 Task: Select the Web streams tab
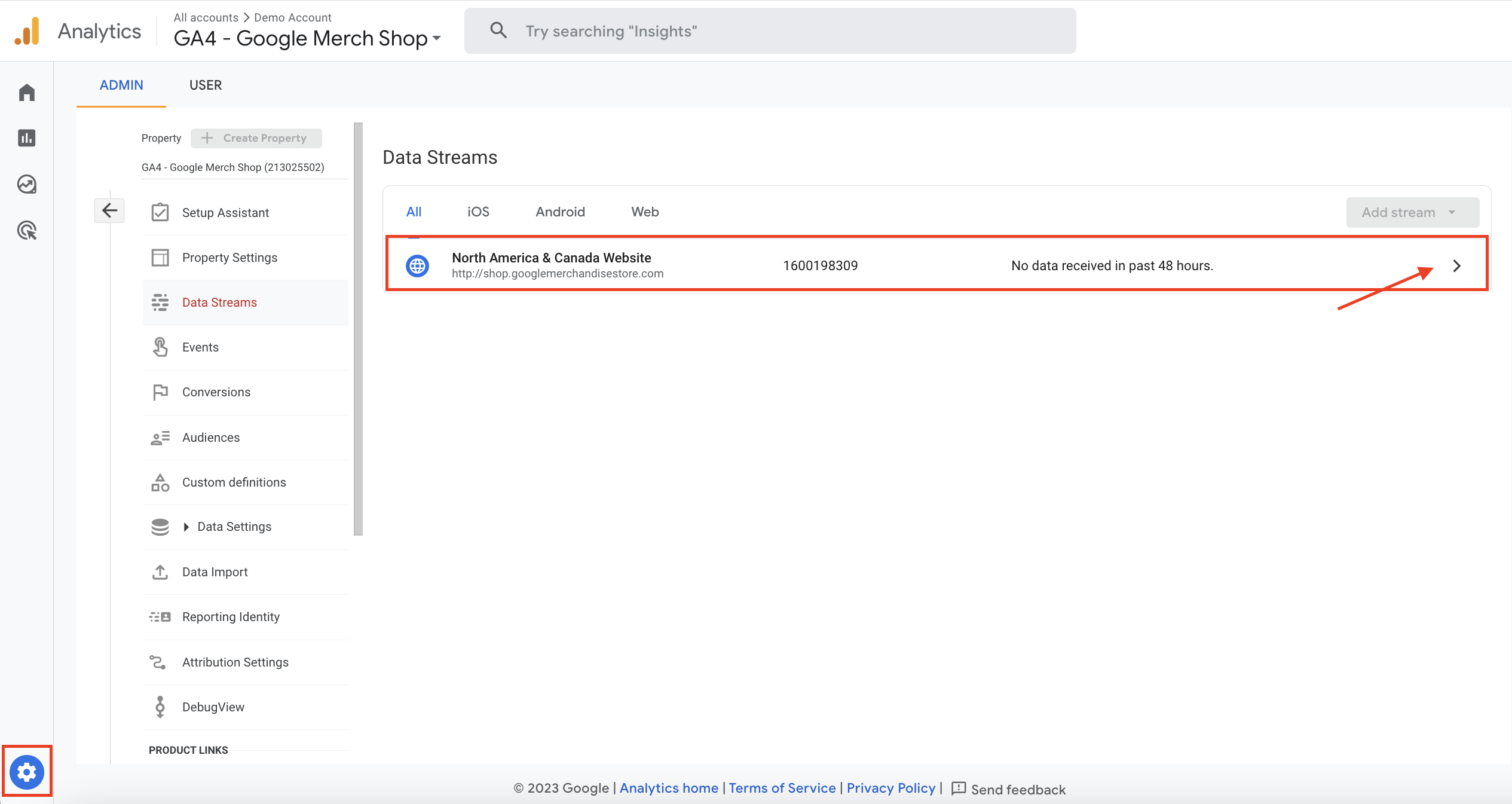[645, 212]
